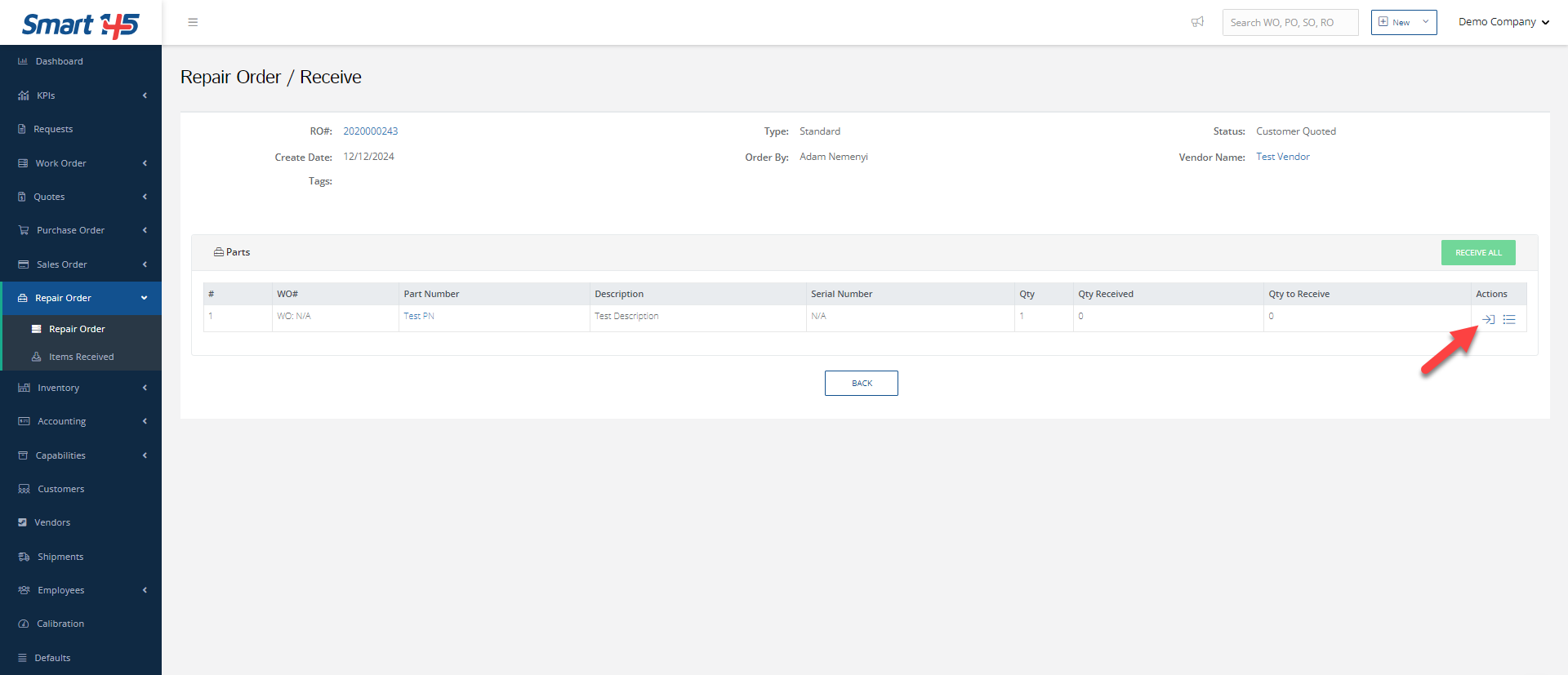The image size is (1568, 675).
Task: Click the Dashboard sidebar icon
Action: point(23,61)
